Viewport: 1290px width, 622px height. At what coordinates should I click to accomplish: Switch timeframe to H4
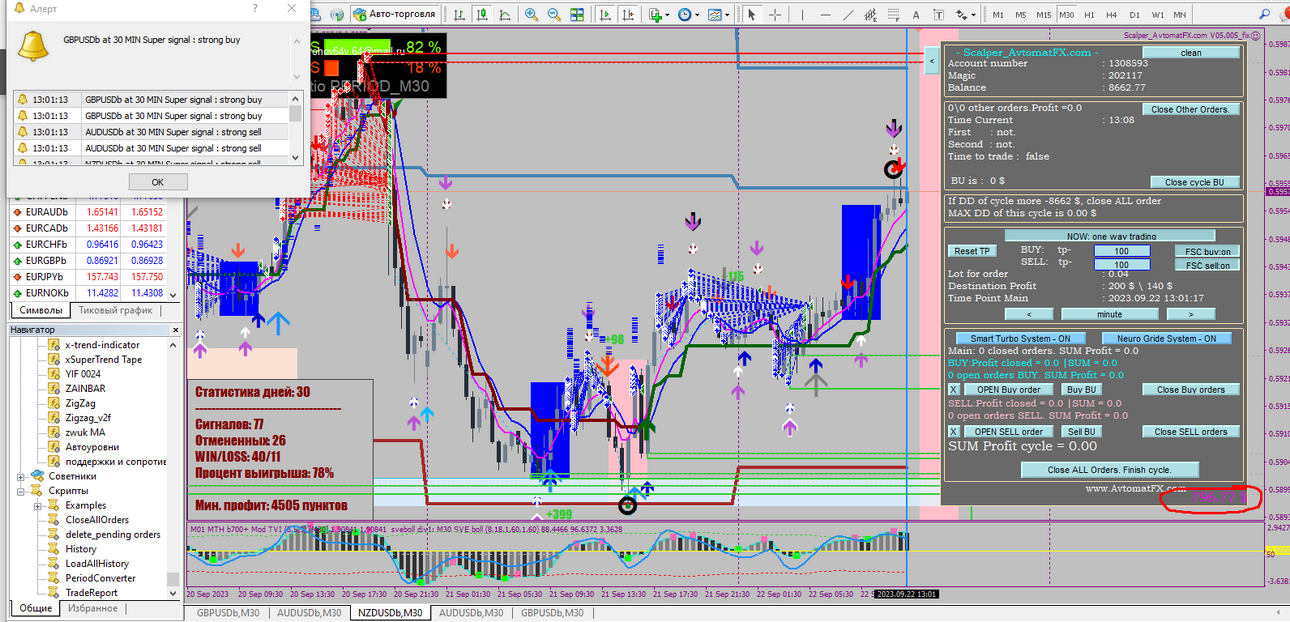click(1111, 15)
